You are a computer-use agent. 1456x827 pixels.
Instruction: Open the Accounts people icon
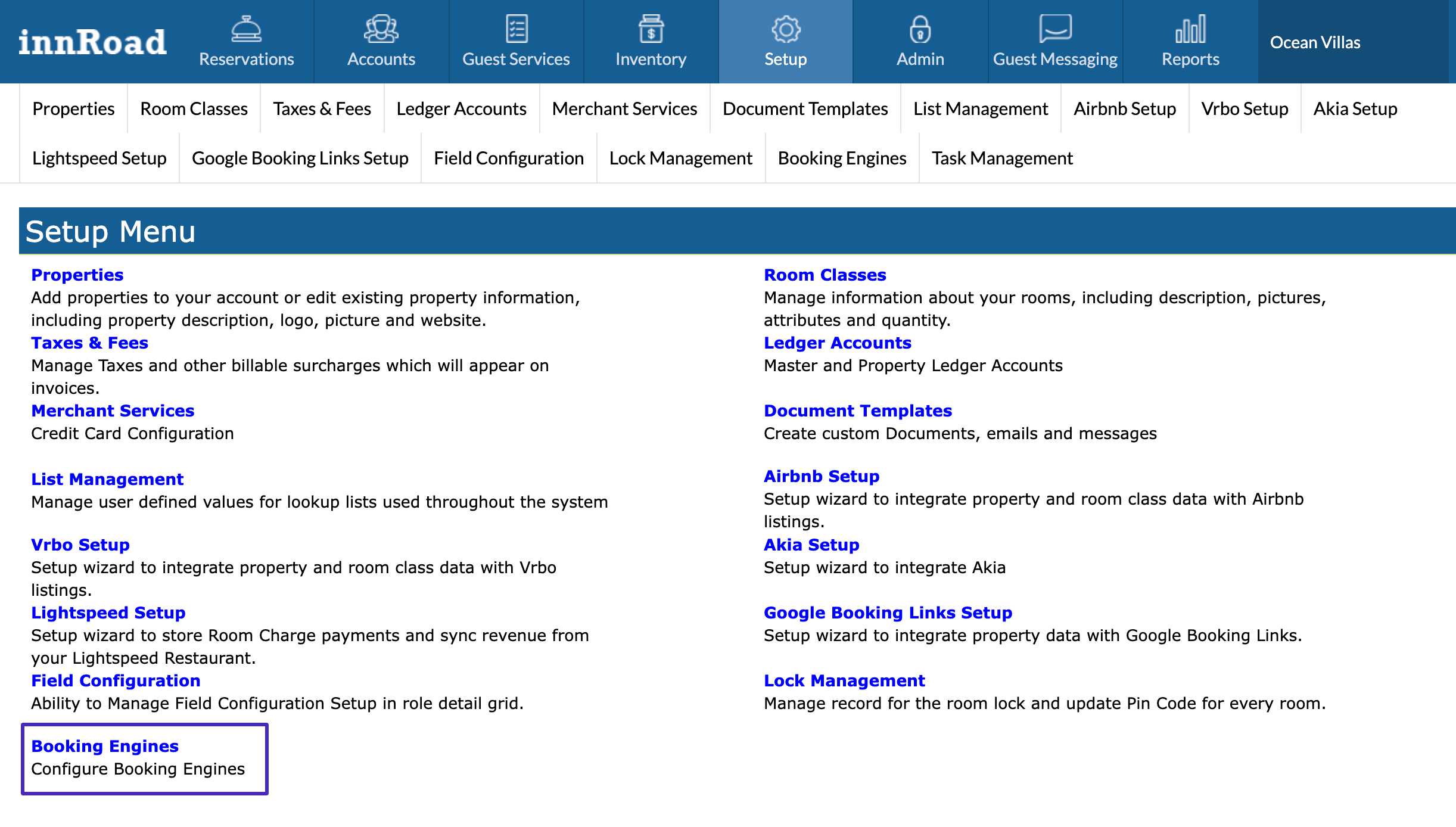pyautogui.click(x=381, y=29)
